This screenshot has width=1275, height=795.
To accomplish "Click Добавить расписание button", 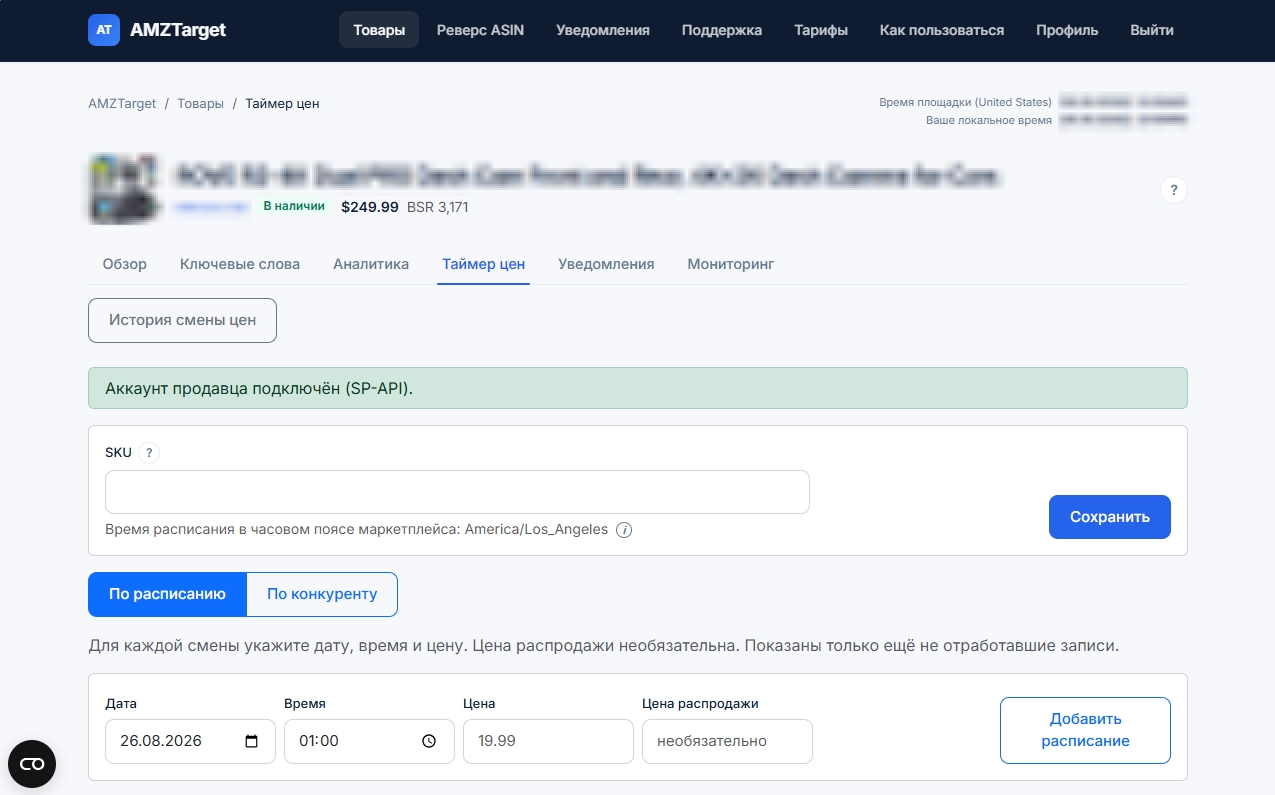I will 1085,730.
